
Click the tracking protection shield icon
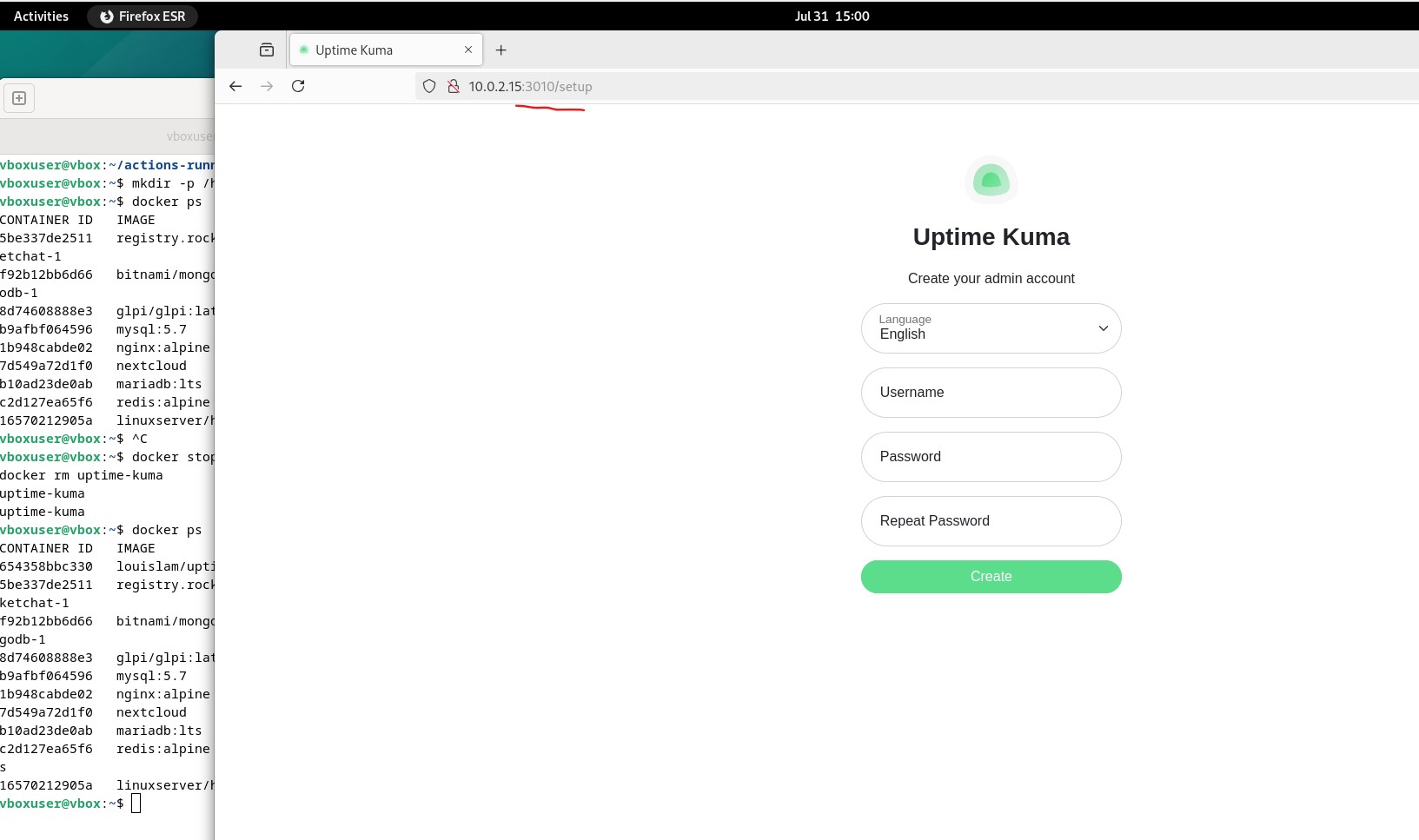coord(429,86)
